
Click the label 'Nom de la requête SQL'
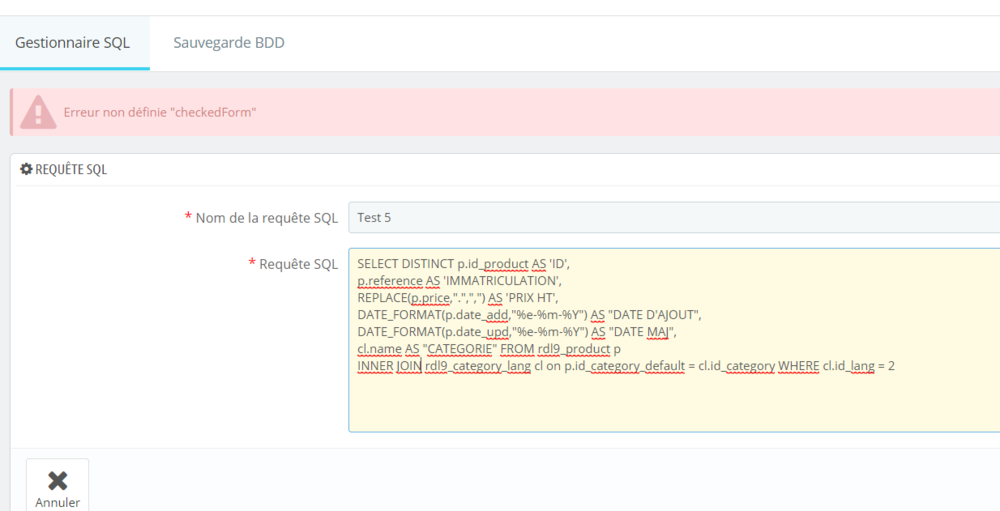point(267,218)
